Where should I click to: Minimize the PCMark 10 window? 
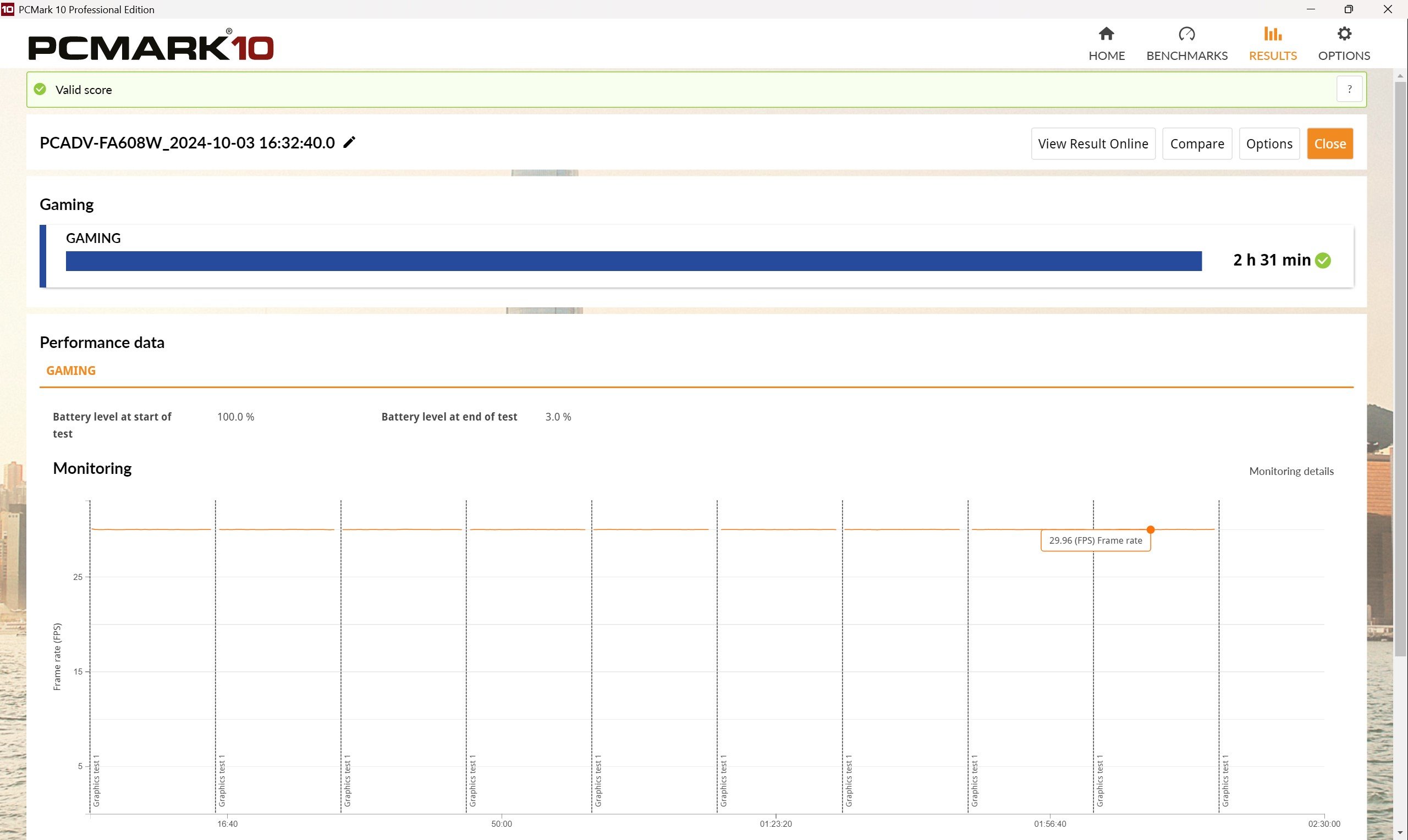click(1311, 9)
